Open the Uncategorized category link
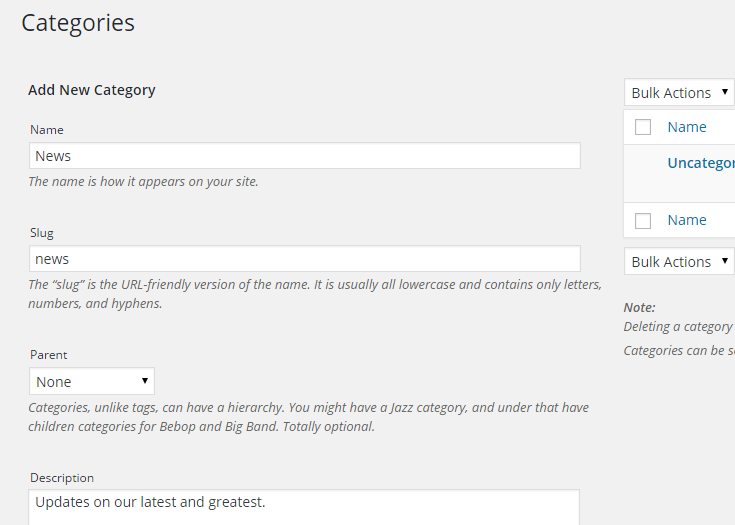The width and height of the screenshot is (735, 525). click(701, 163)
